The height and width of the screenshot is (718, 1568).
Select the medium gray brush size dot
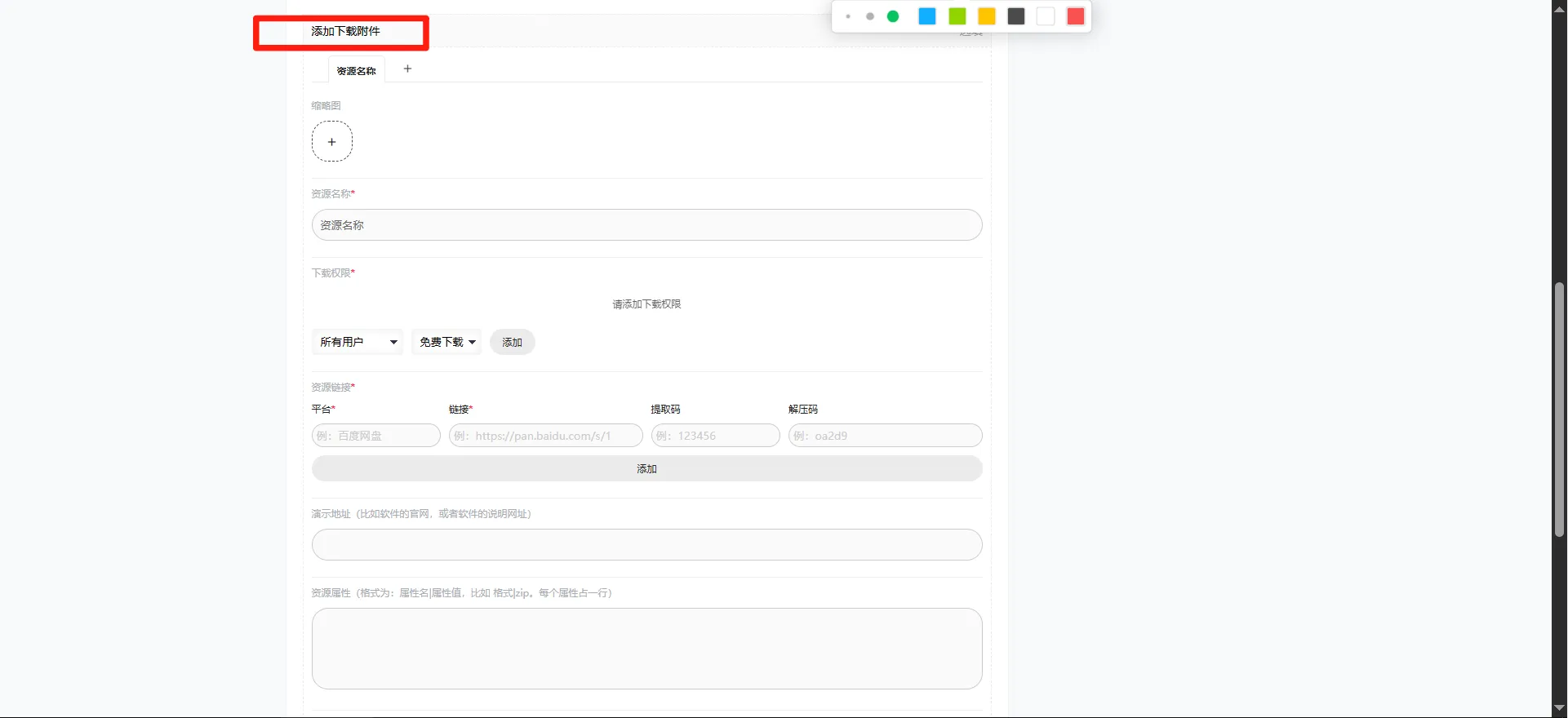click(870, 16)
